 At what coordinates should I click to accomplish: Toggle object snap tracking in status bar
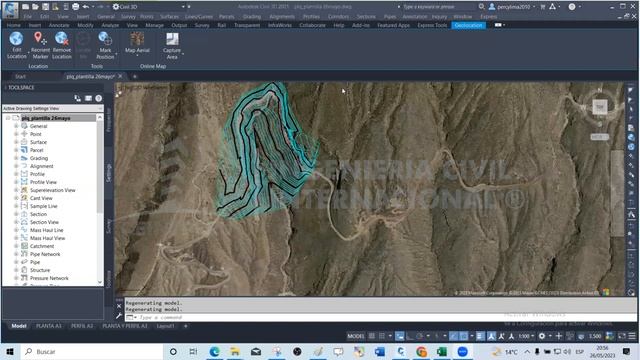453,336
